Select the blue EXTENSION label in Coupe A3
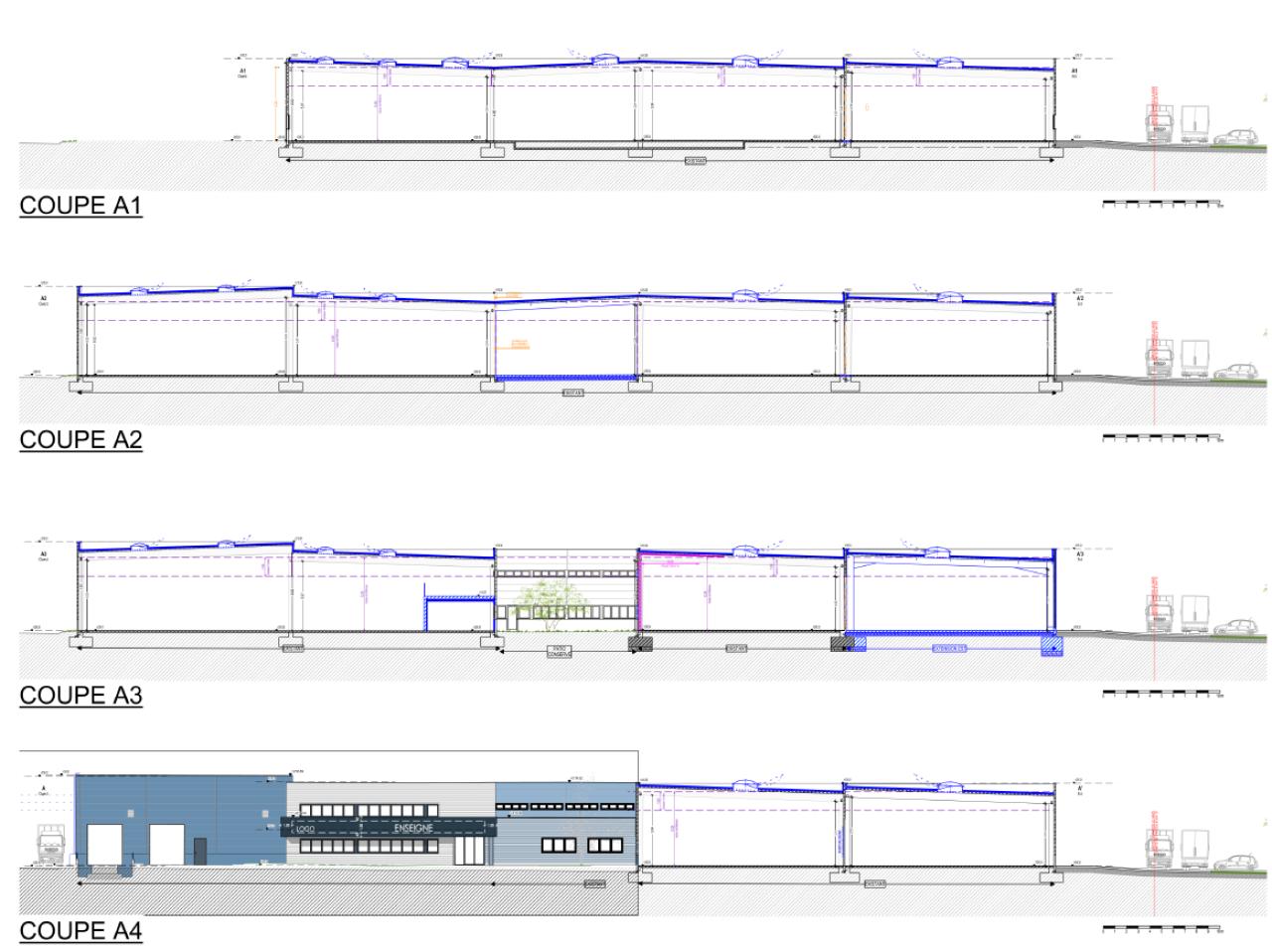1272x952 pixels. [949, 648]
